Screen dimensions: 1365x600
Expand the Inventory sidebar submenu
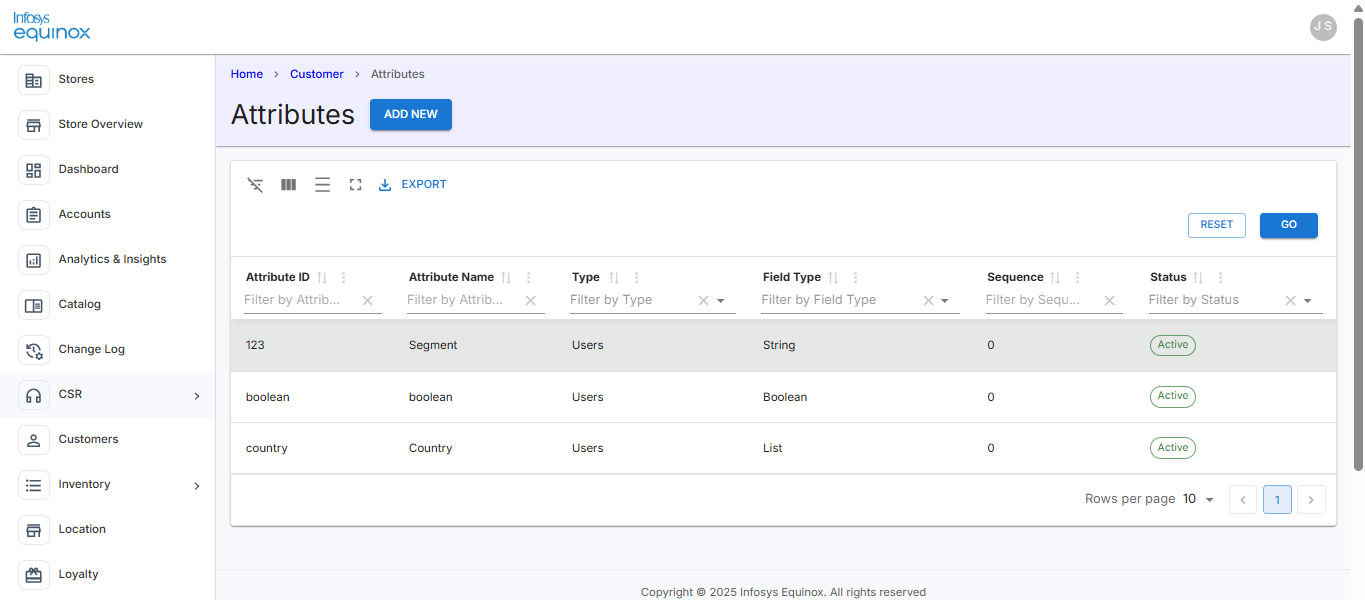pyautogui.click(x=197, y=486)
